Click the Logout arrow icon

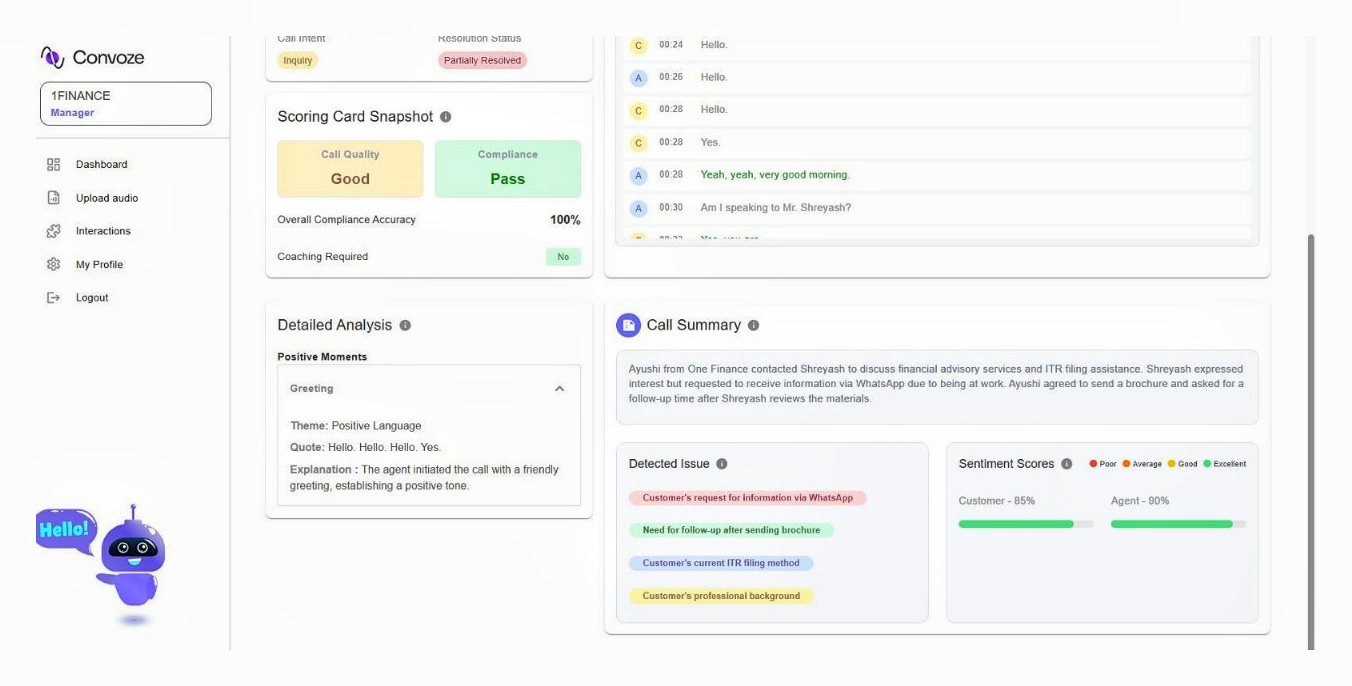(54, 298)
